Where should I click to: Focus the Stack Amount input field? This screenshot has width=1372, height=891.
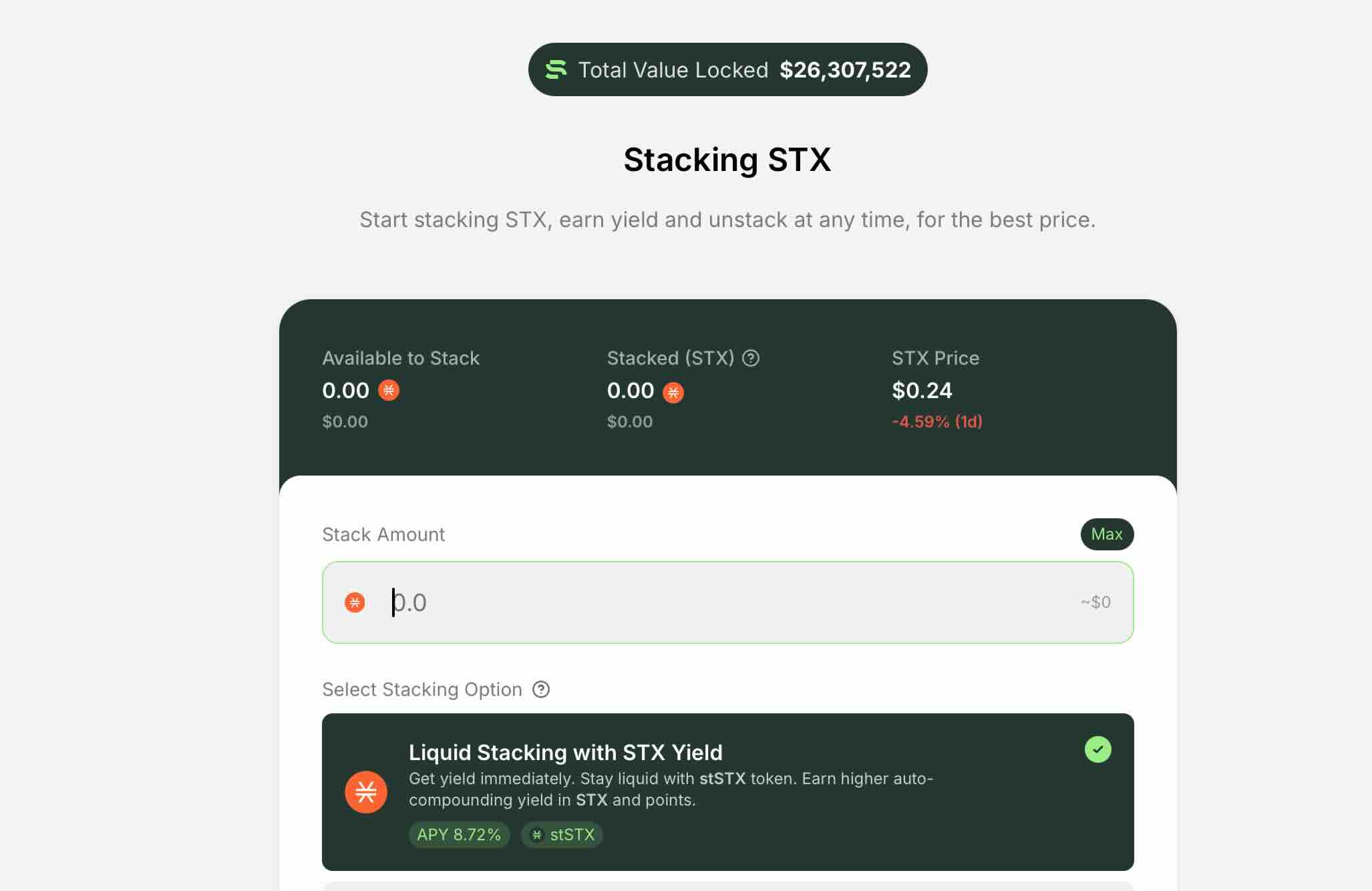point(728,602)
